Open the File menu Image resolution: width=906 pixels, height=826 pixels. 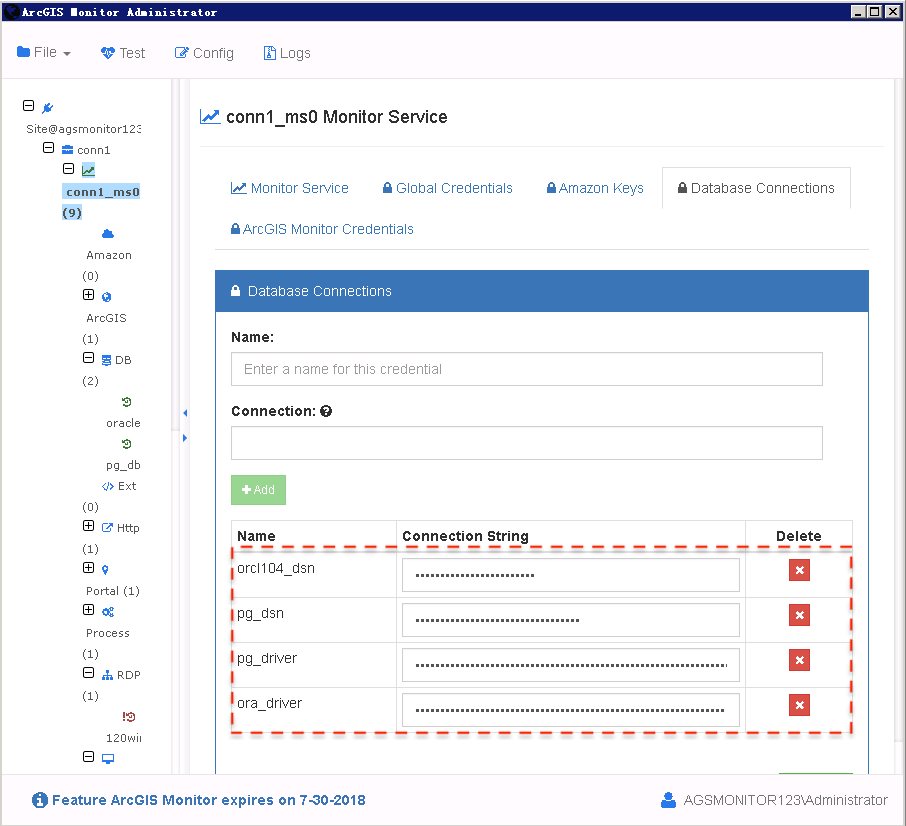pyautogui.click(x=43, y=53)
